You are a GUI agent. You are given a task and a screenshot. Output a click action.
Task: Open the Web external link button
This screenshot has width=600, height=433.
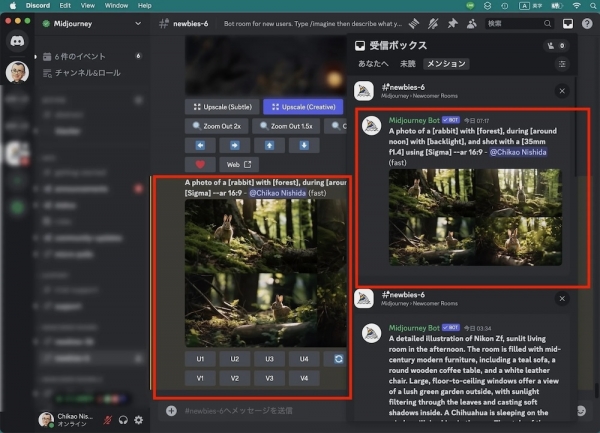239,164
